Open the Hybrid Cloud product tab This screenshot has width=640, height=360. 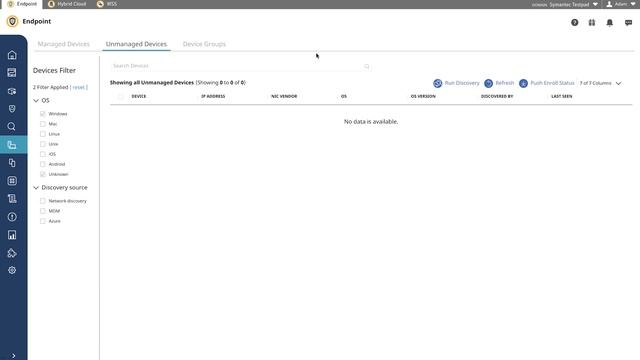pos(67,4)
